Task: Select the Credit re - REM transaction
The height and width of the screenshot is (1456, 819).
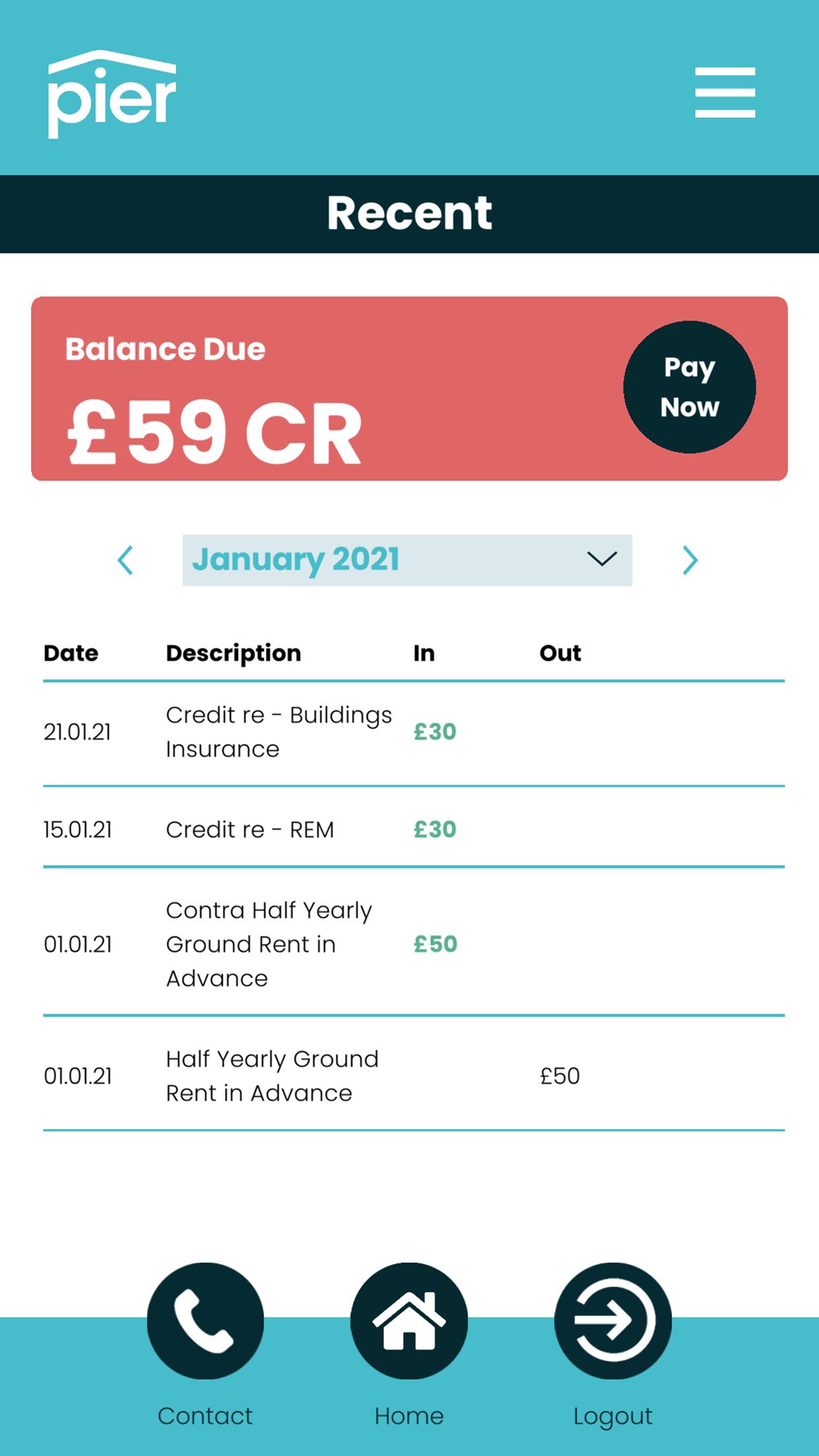Action: click(250, 830)
